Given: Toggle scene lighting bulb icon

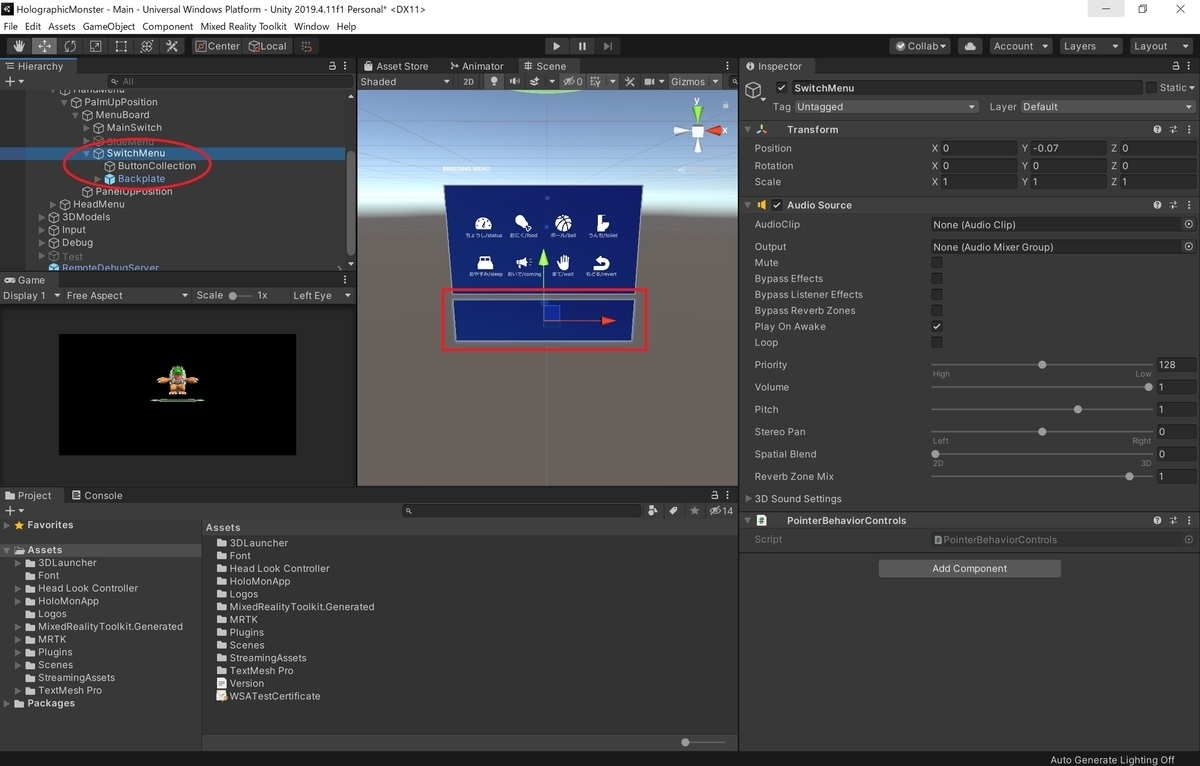Looking at the screenshot, I should [x=493, y=82].
